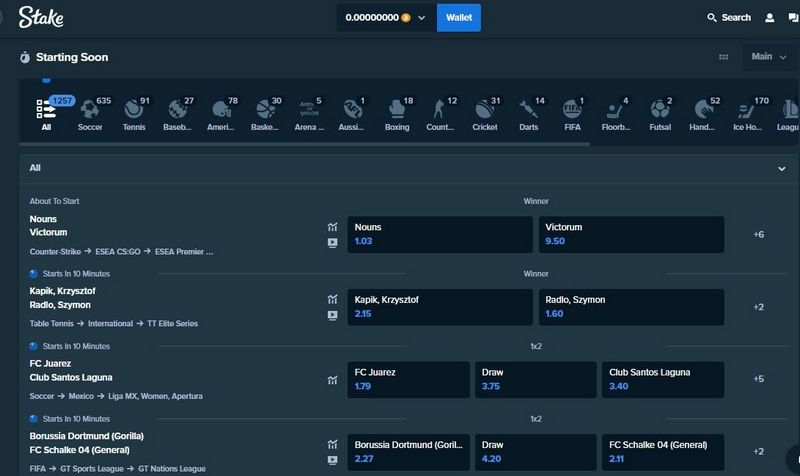Select the Ice Hockey sport icon
This screenshot has width=800, height=476.
[748, 113]
